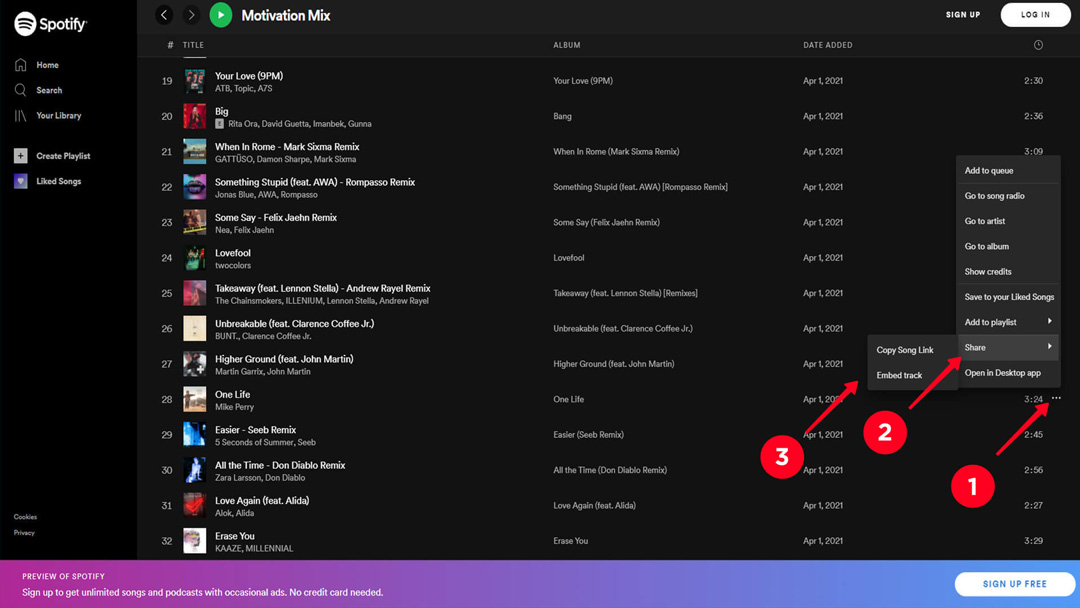Open Home from the sidebar
The height and width of the screenshot is (608, 1080).
point(37,65)
